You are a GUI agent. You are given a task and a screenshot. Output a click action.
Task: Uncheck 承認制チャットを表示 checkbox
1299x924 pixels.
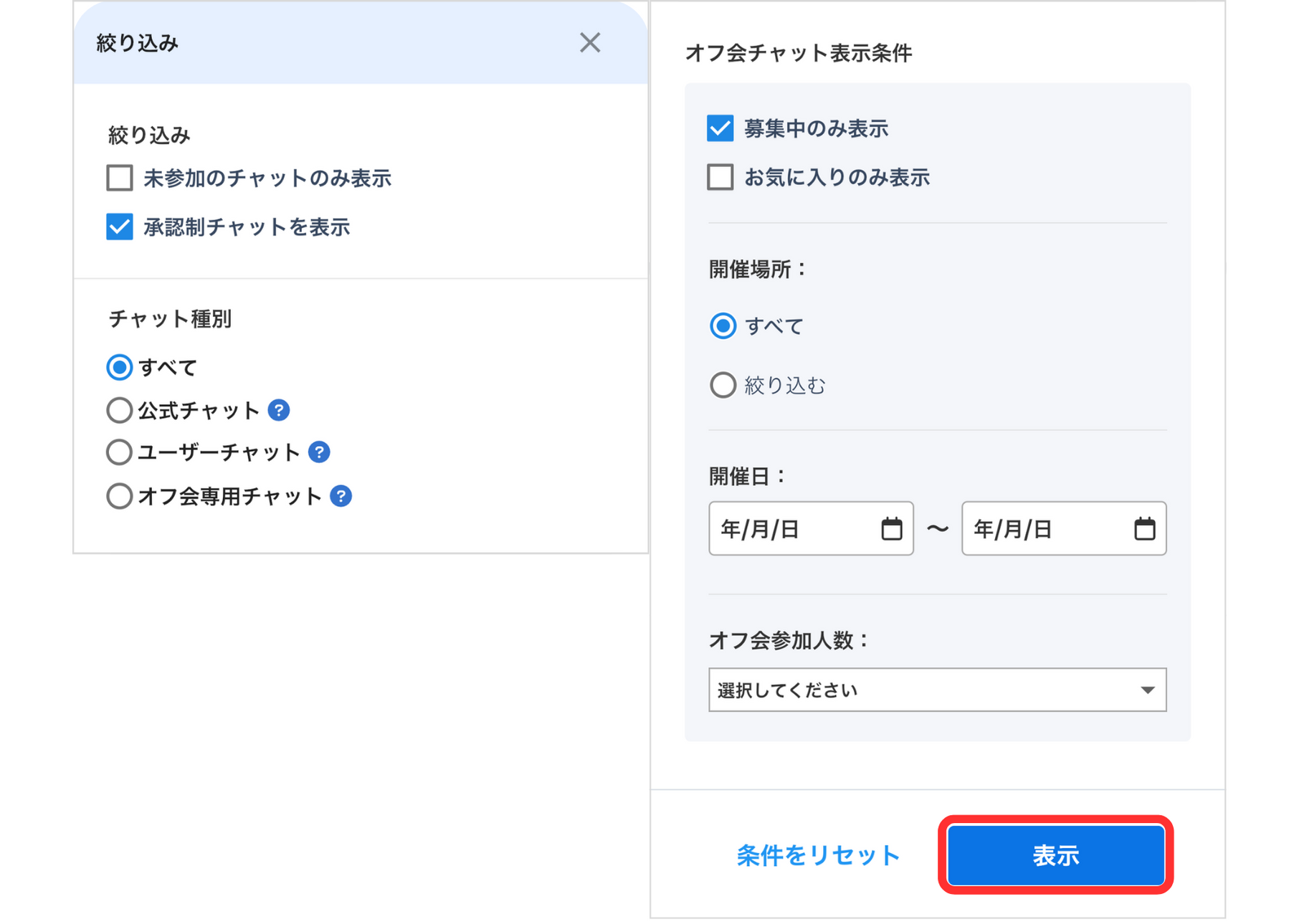point(120,227)
